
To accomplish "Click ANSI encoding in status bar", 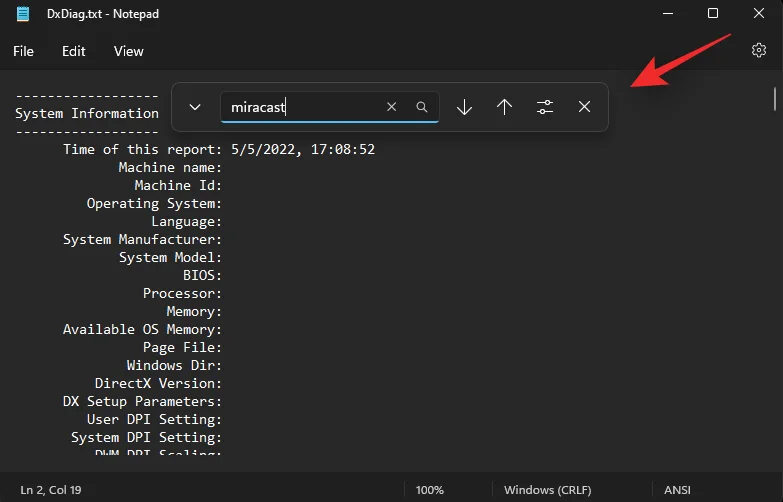I will pos(677,490).
